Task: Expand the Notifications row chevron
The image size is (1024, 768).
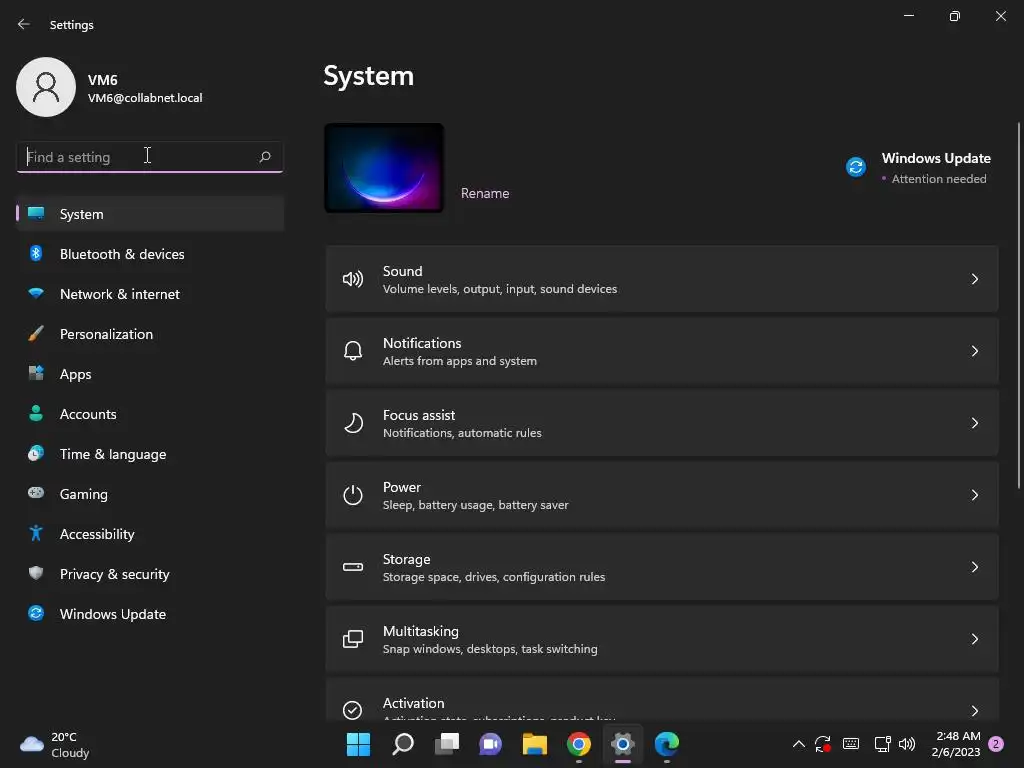Action: pos(974,351)
